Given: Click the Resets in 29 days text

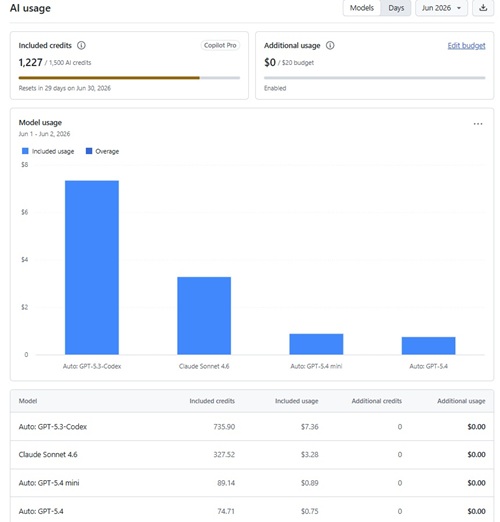Looking at the screenshot, I should click(65, 88).
